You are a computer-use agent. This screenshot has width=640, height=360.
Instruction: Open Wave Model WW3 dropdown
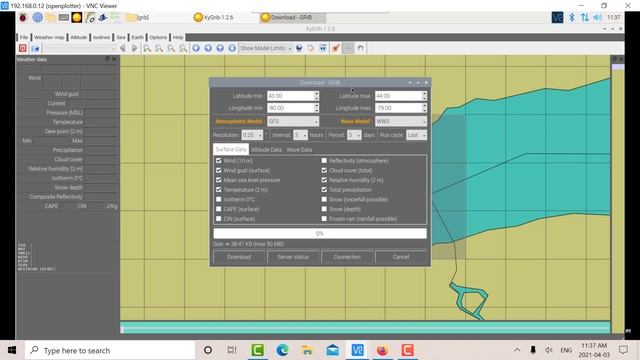(401, 121)
